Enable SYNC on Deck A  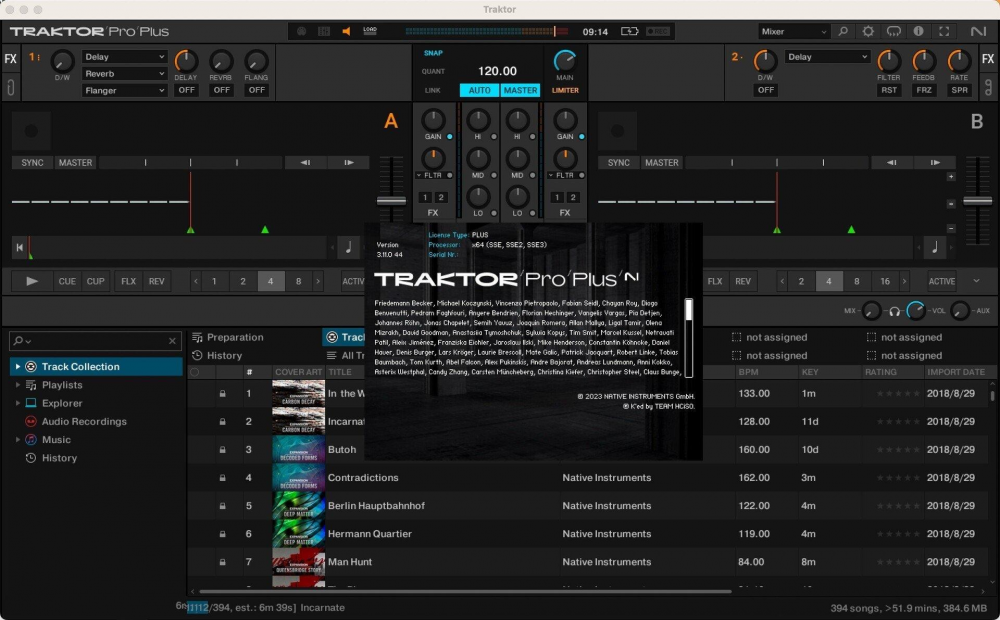click(32, 163)
